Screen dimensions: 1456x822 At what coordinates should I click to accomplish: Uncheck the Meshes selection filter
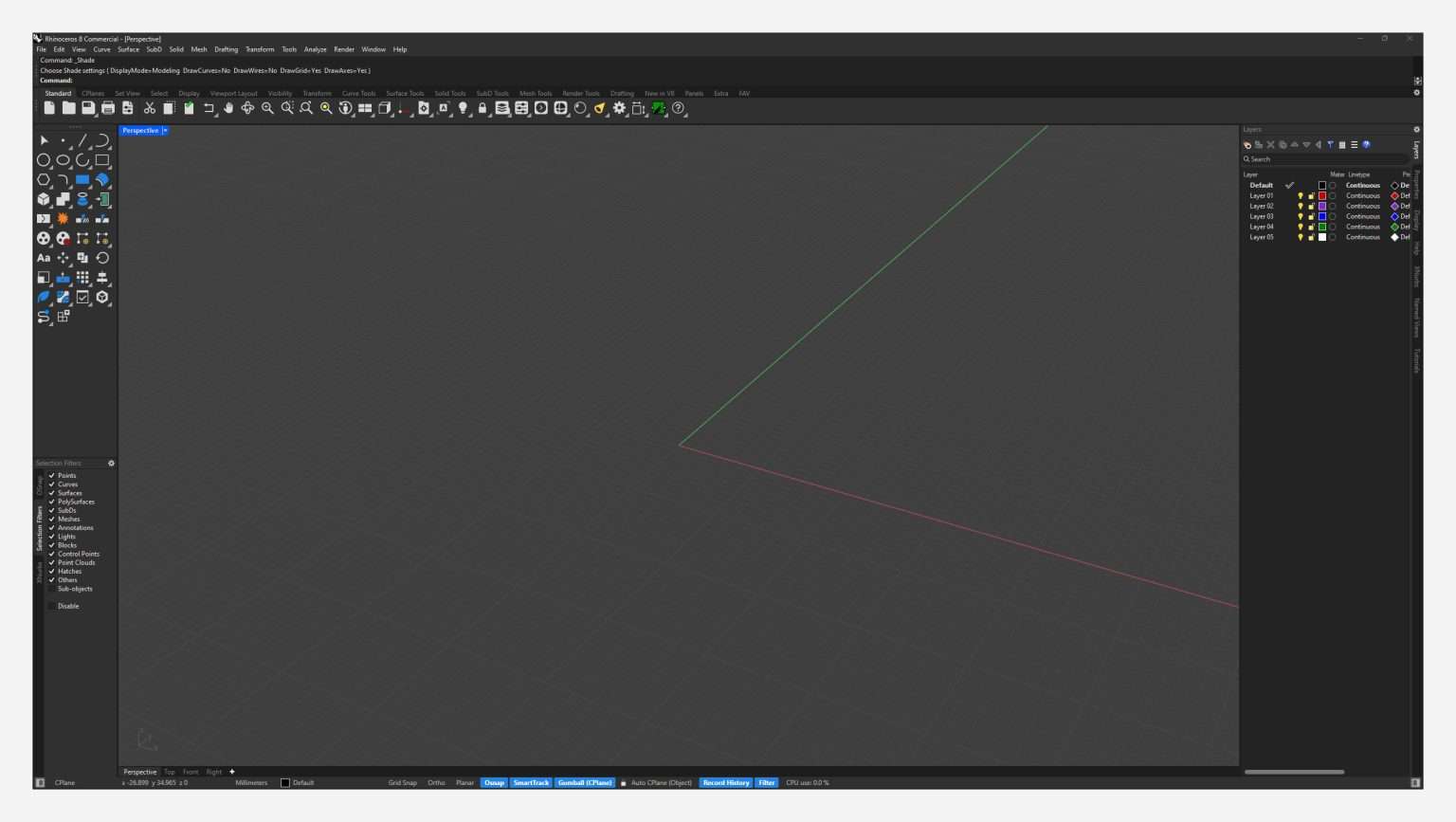(52, 520)
